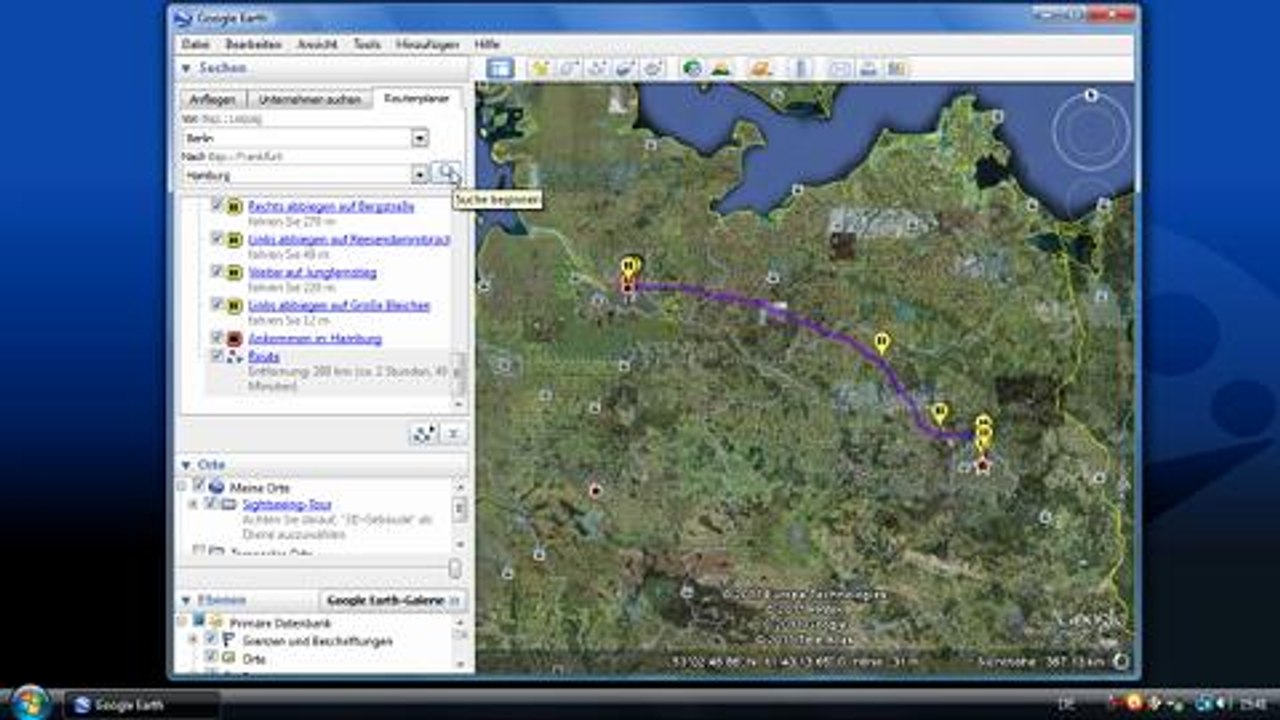Image resolution: width=1280 pixels, height=720 pixels.
Task: Open Von field dropdown arrow
Action: (x=420, y=138)
